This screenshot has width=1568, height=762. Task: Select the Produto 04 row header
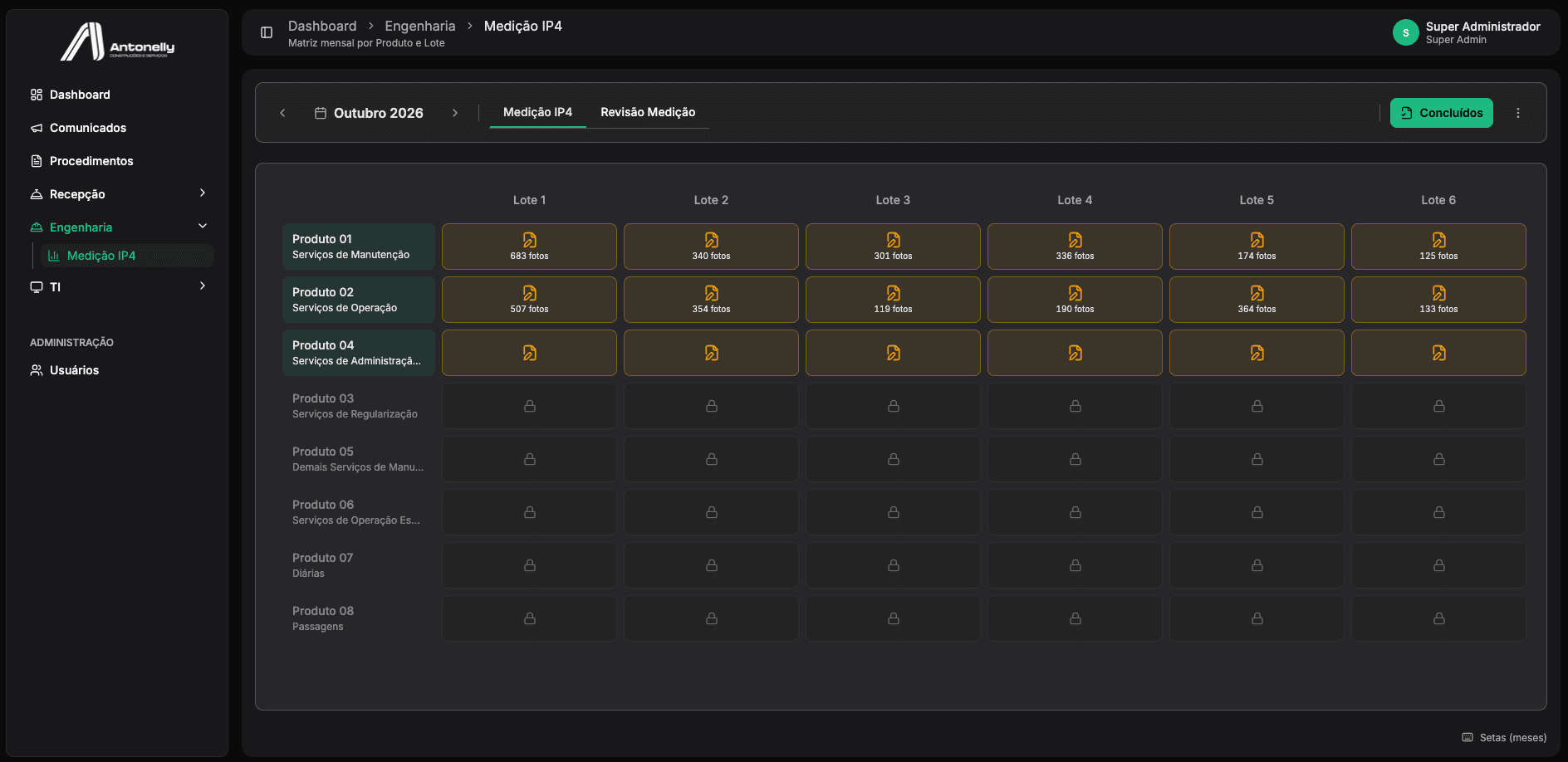pyautogui.click(x=359, y=353)
